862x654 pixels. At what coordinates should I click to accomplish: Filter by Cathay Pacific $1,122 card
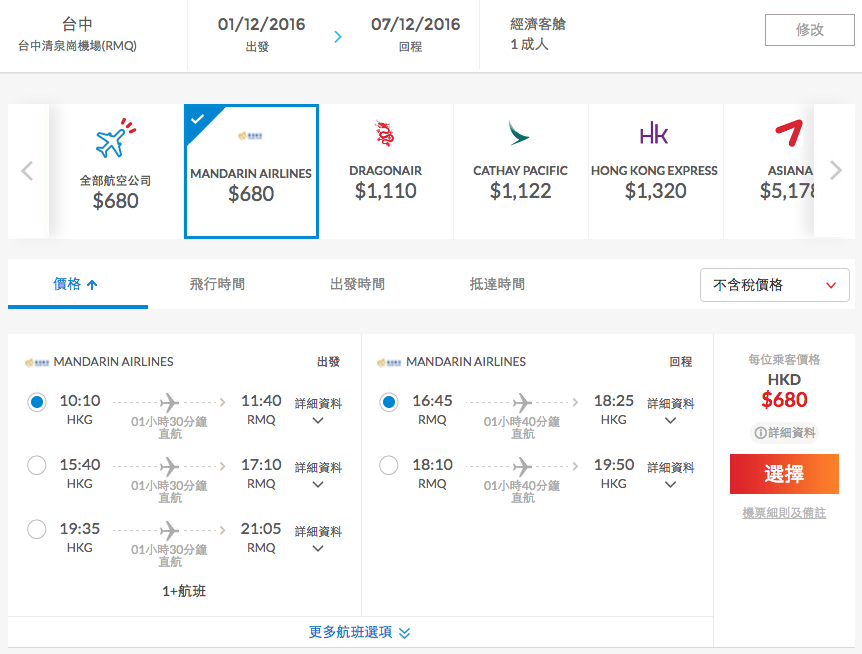tap(521, 171)
